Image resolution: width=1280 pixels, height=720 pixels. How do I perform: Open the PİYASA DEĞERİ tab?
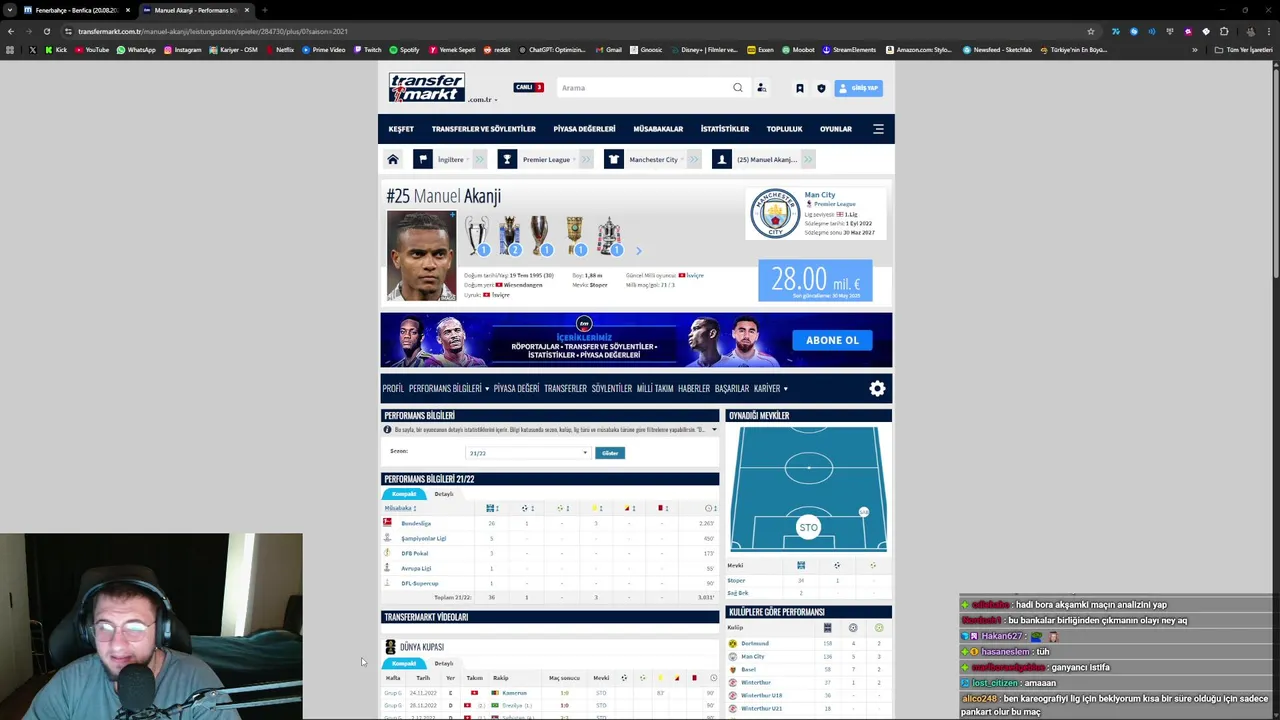[x=516, y=388]
